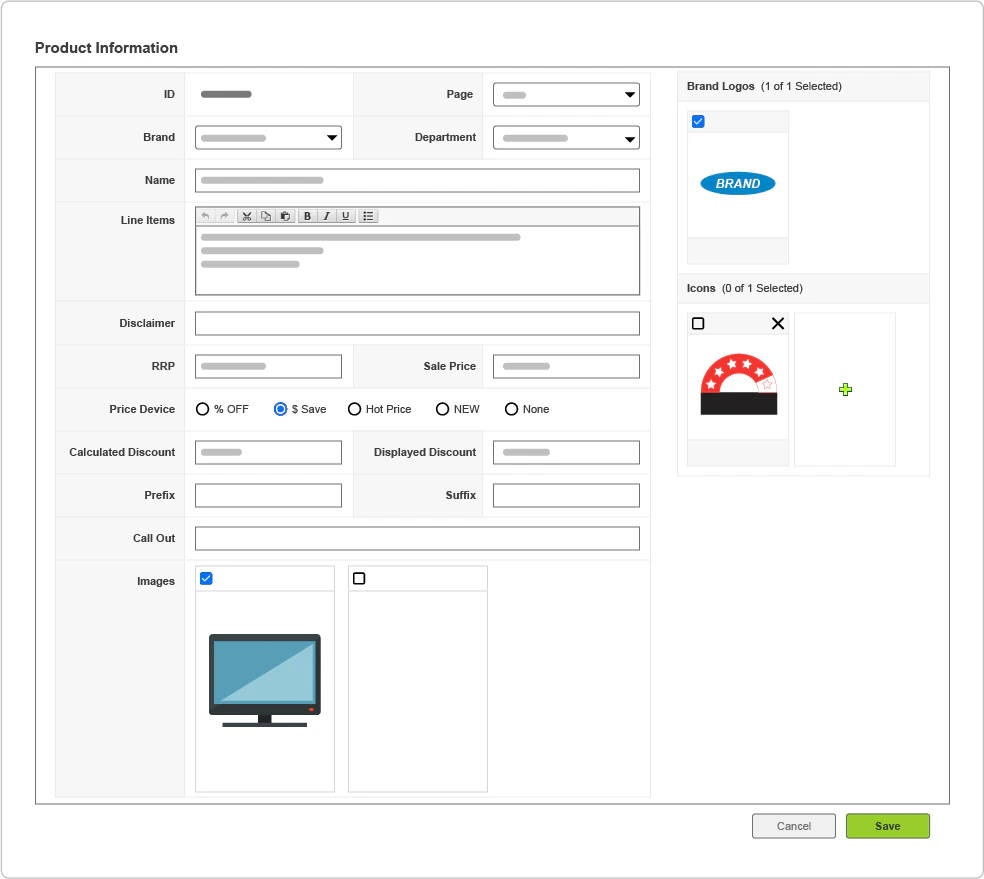
Task: Click the green plus icon to add an icon
Action: coord(845,390)
